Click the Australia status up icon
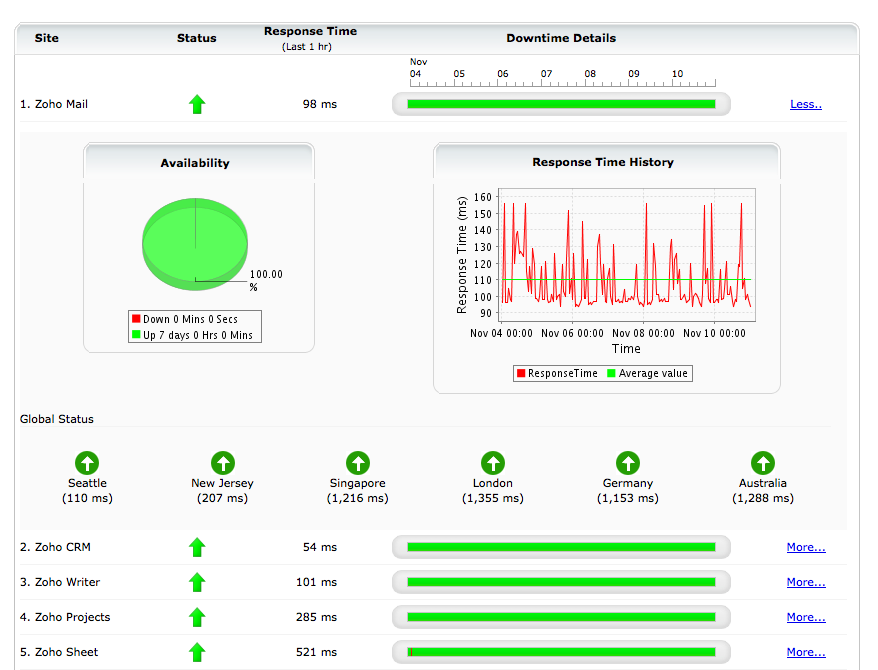The image size is (878, 670). (x=762, y=463)
